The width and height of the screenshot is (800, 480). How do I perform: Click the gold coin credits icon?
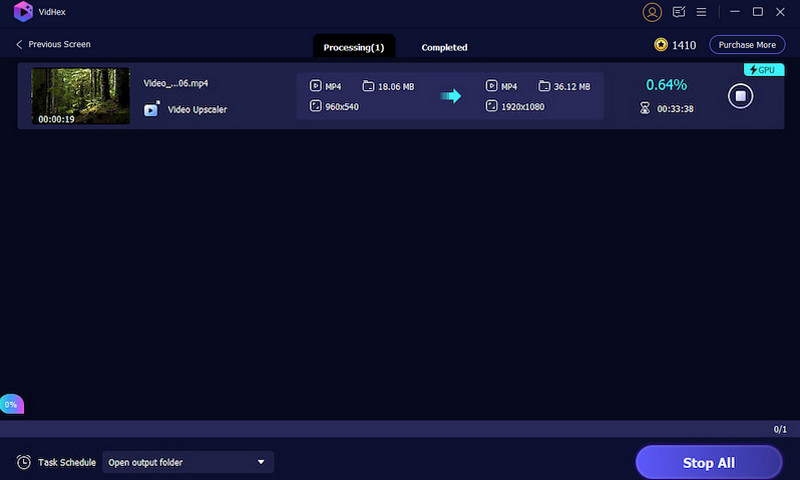coord(660,45)
